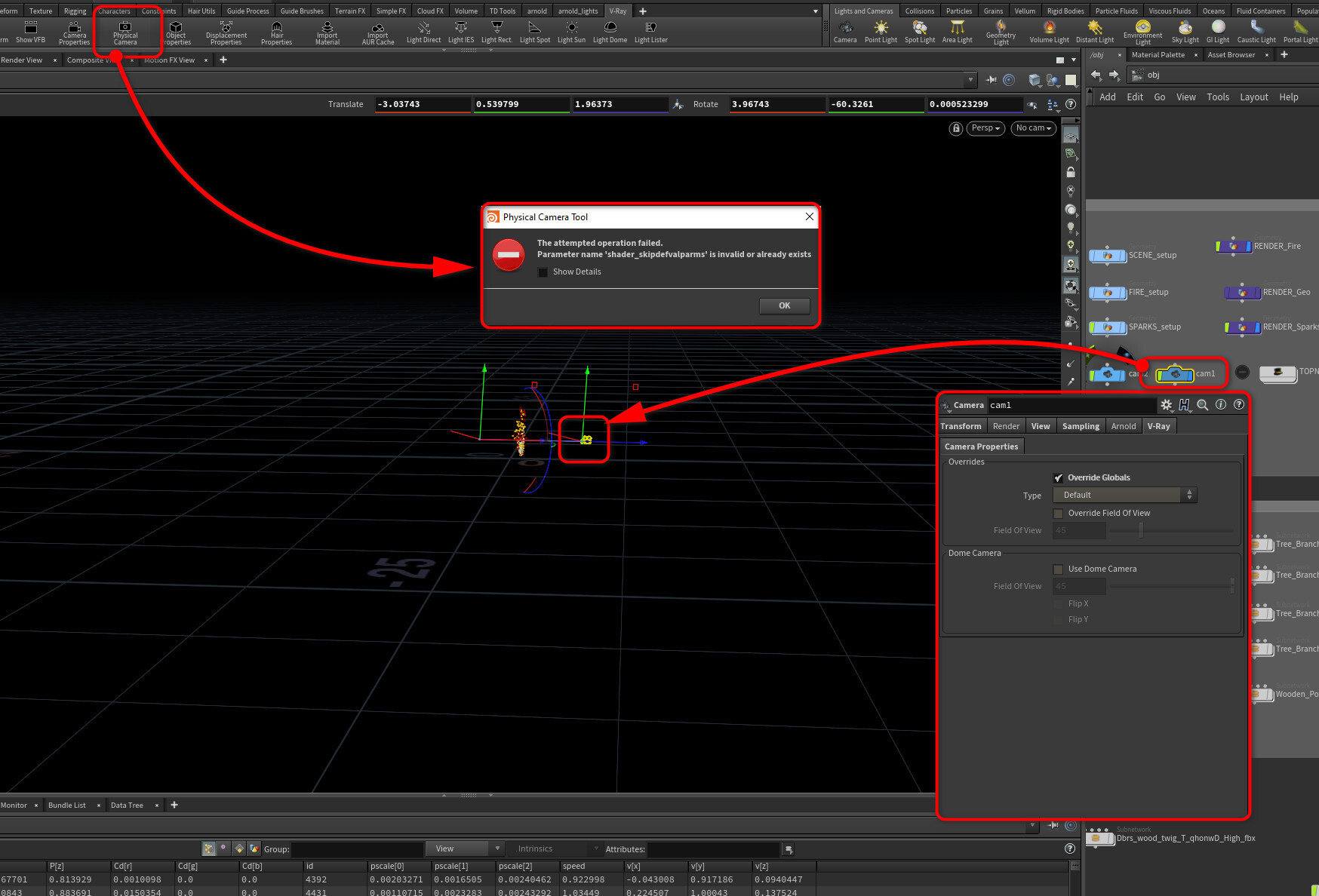The width and height of the screenshot is (1319, 896).
Task: Open the camera parameter help icon
Action: [x=1238, y=405]
